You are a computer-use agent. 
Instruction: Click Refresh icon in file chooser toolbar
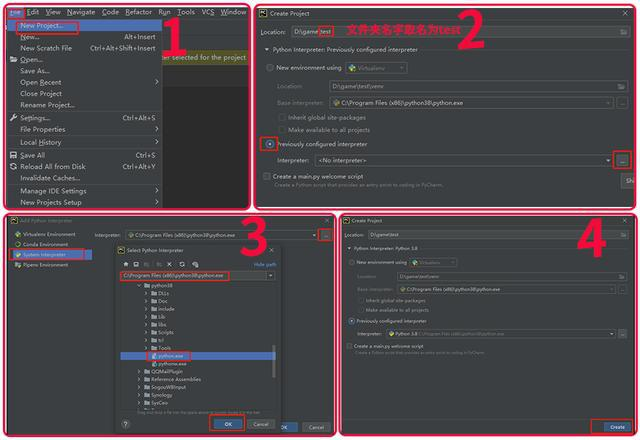[182, 264]
